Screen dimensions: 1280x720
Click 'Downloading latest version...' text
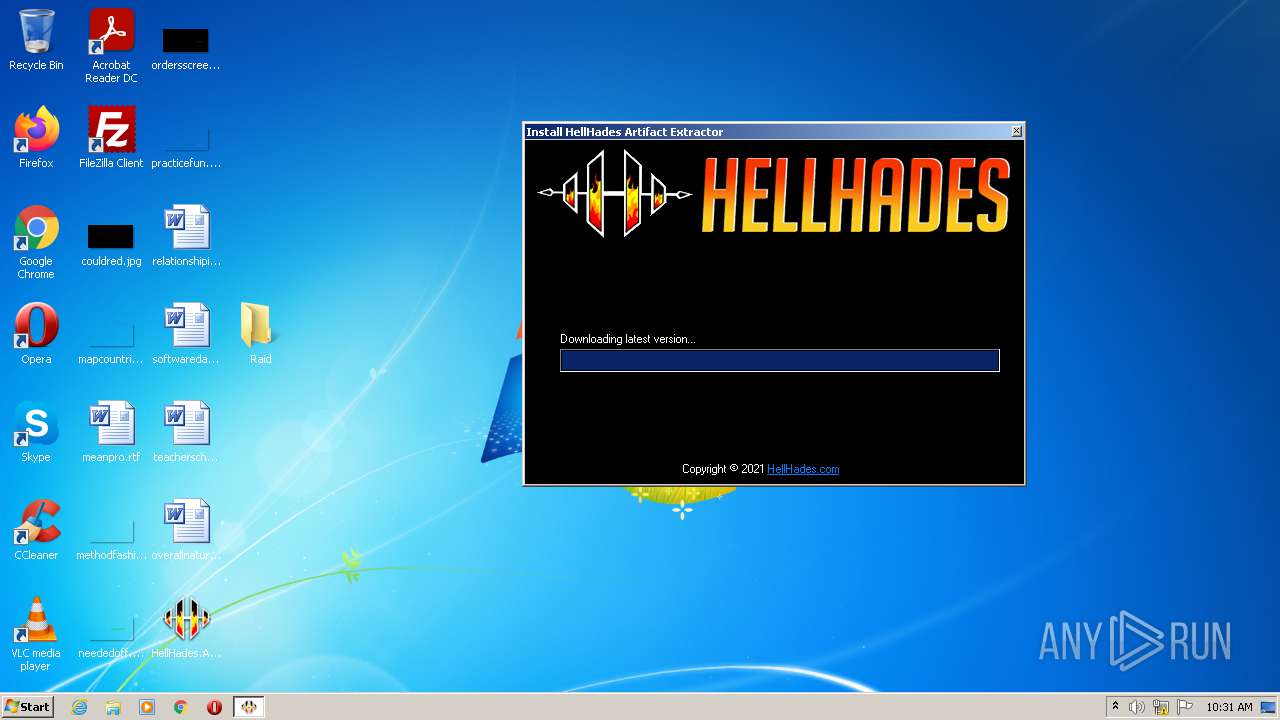(x=628, y=339)
